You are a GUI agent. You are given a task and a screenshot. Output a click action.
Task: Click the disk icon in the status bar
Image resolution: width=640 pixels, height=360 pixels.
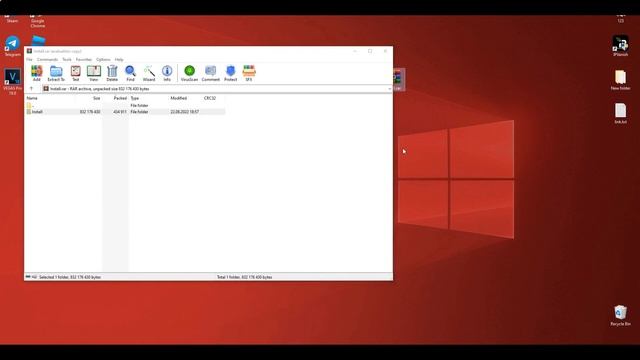click(28, 277)
